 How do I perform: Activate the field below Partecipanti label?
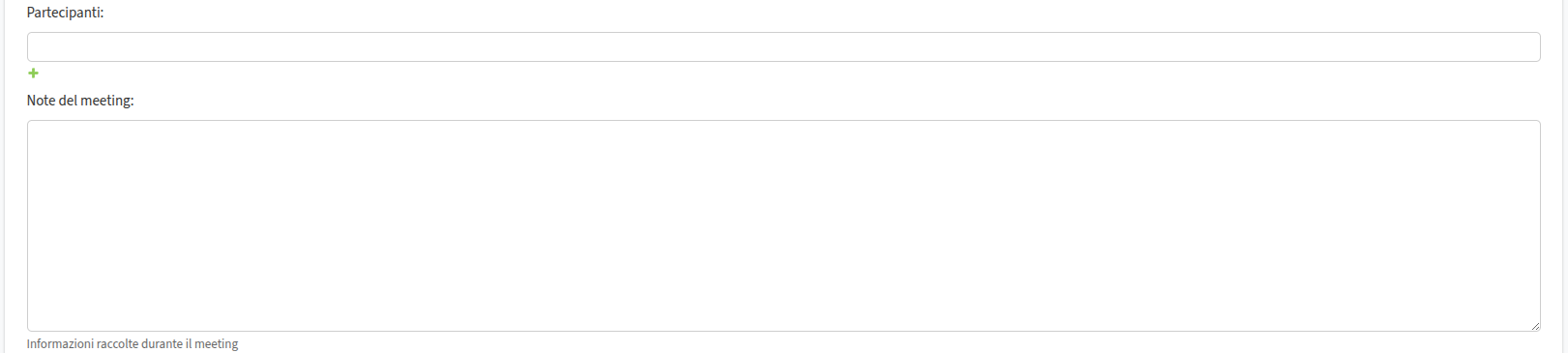[784, 46]
